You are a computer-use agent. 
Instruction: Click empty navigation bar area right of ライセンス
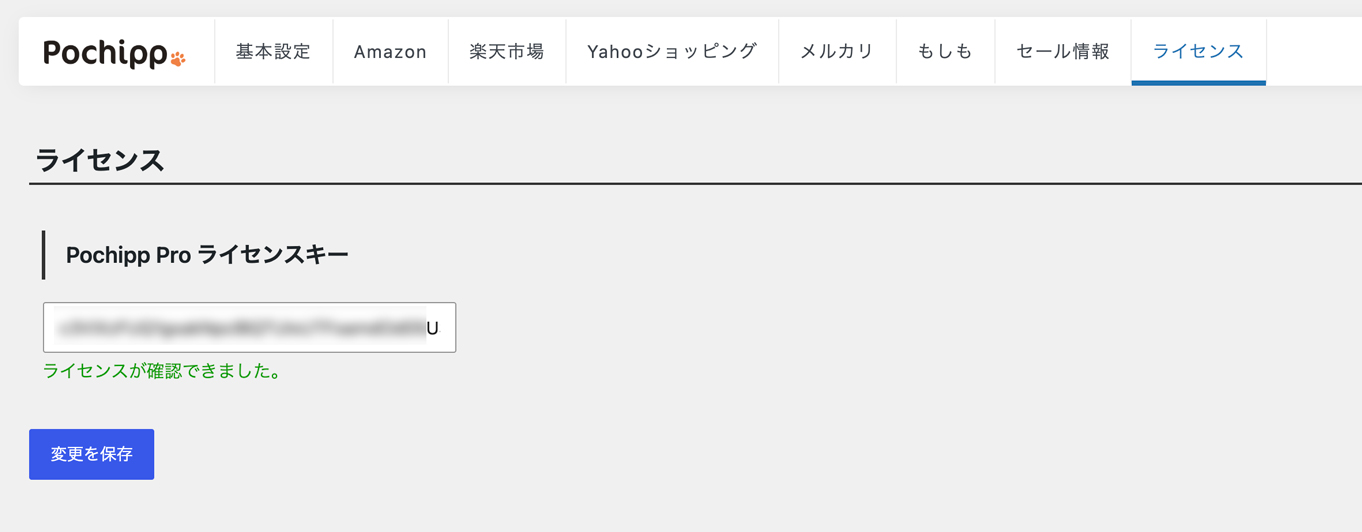click(x=1313, y=51)
